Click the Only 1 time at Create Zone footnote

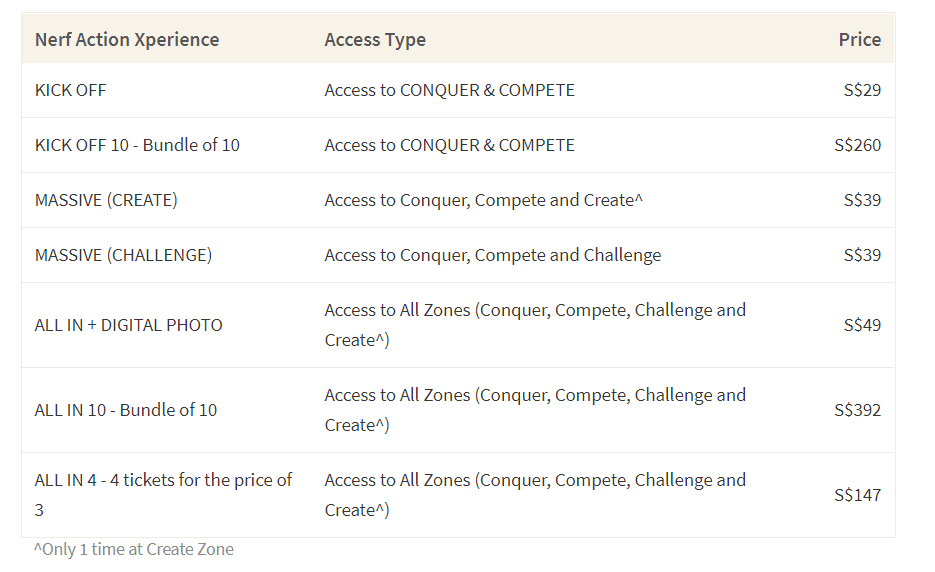tap(134, 549)
